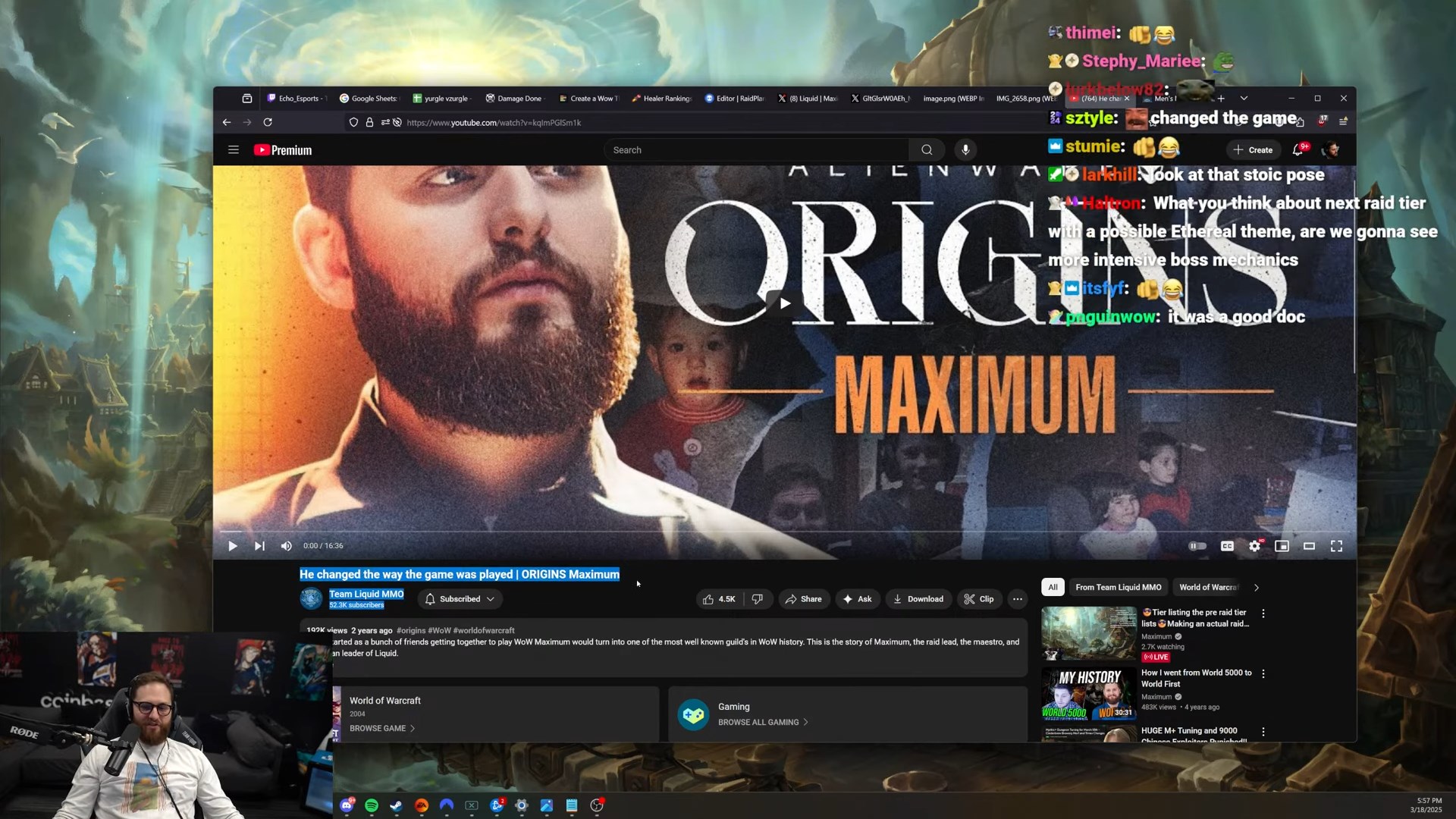1456x819 pixels.
Task: Open more actions menu beside Clip
Action: pyautogui.click(x=1018, y=599)
